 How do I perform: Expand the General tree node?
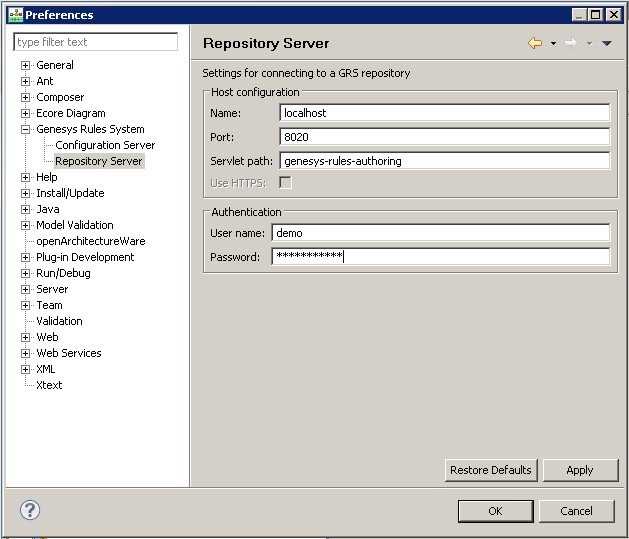[x=26, y=65]
